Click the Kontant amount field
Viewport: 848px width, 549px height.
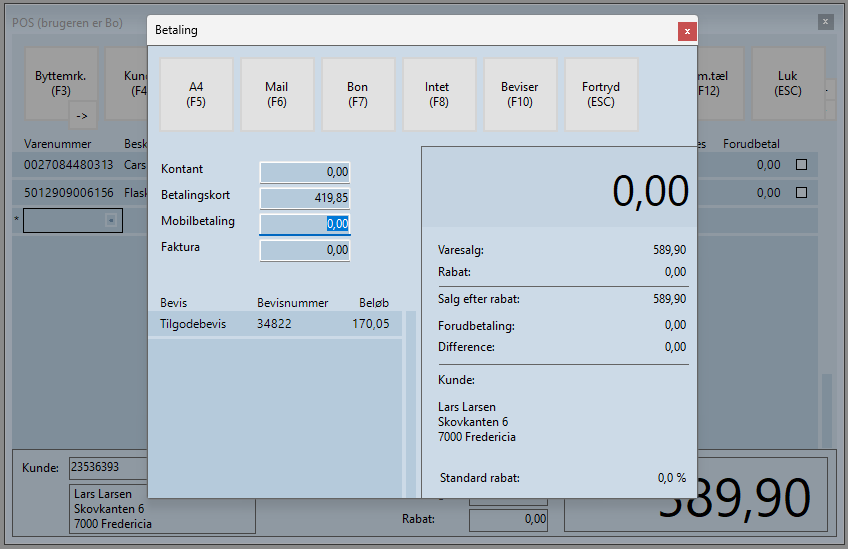[x=305, y=173]
